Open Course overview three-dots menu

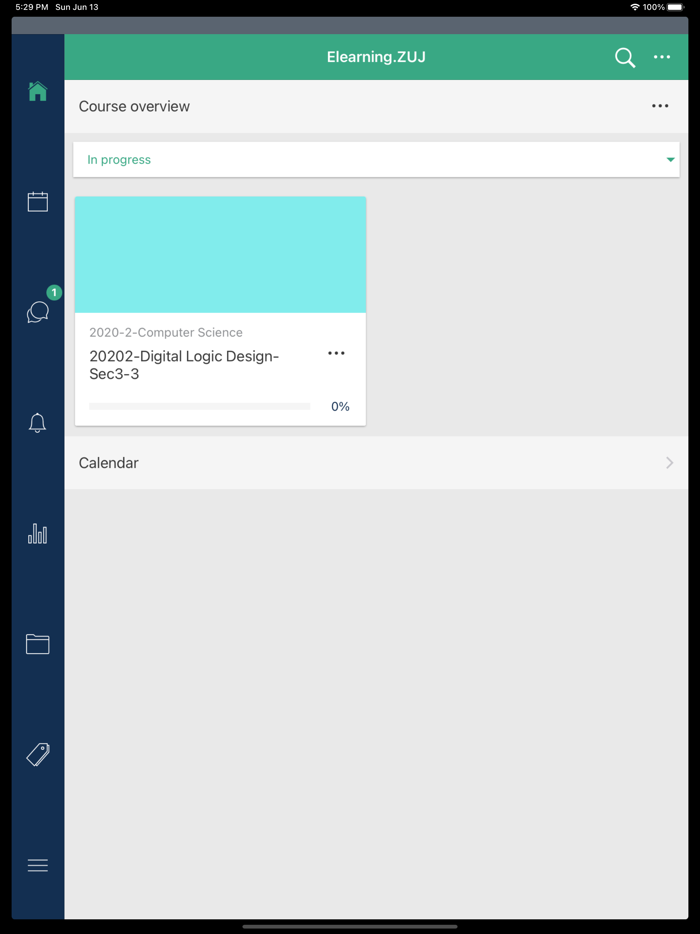point(660,106)
